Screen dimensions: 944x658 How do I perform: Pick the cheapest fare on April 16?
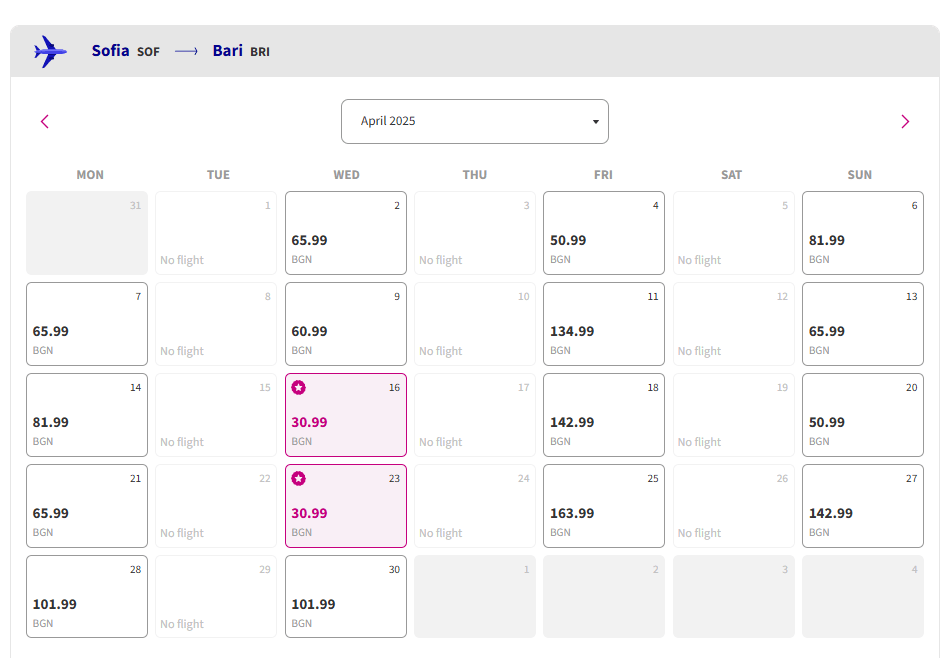(x=346, y=417)
